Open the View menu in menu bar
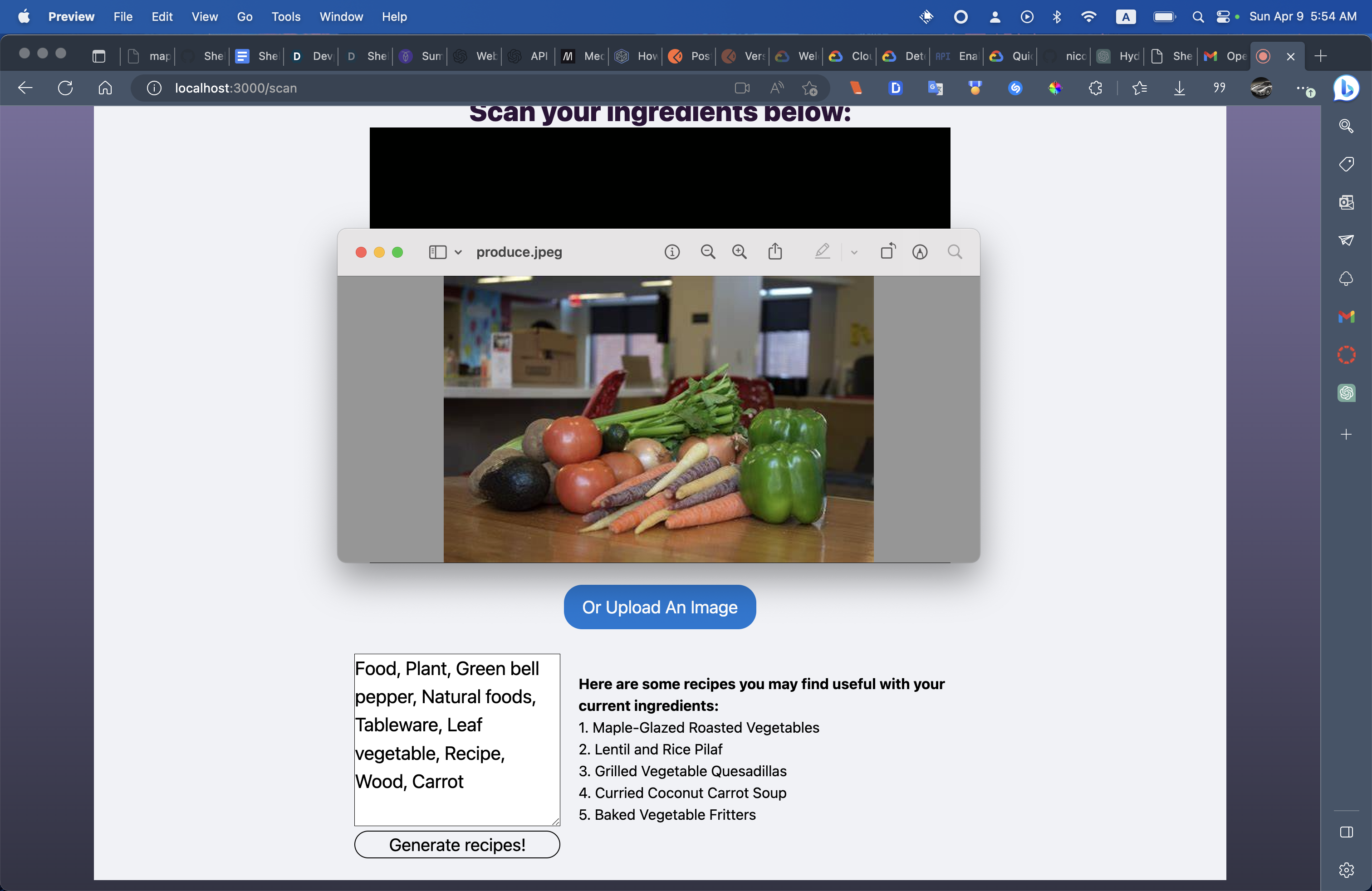 point(205,17)
